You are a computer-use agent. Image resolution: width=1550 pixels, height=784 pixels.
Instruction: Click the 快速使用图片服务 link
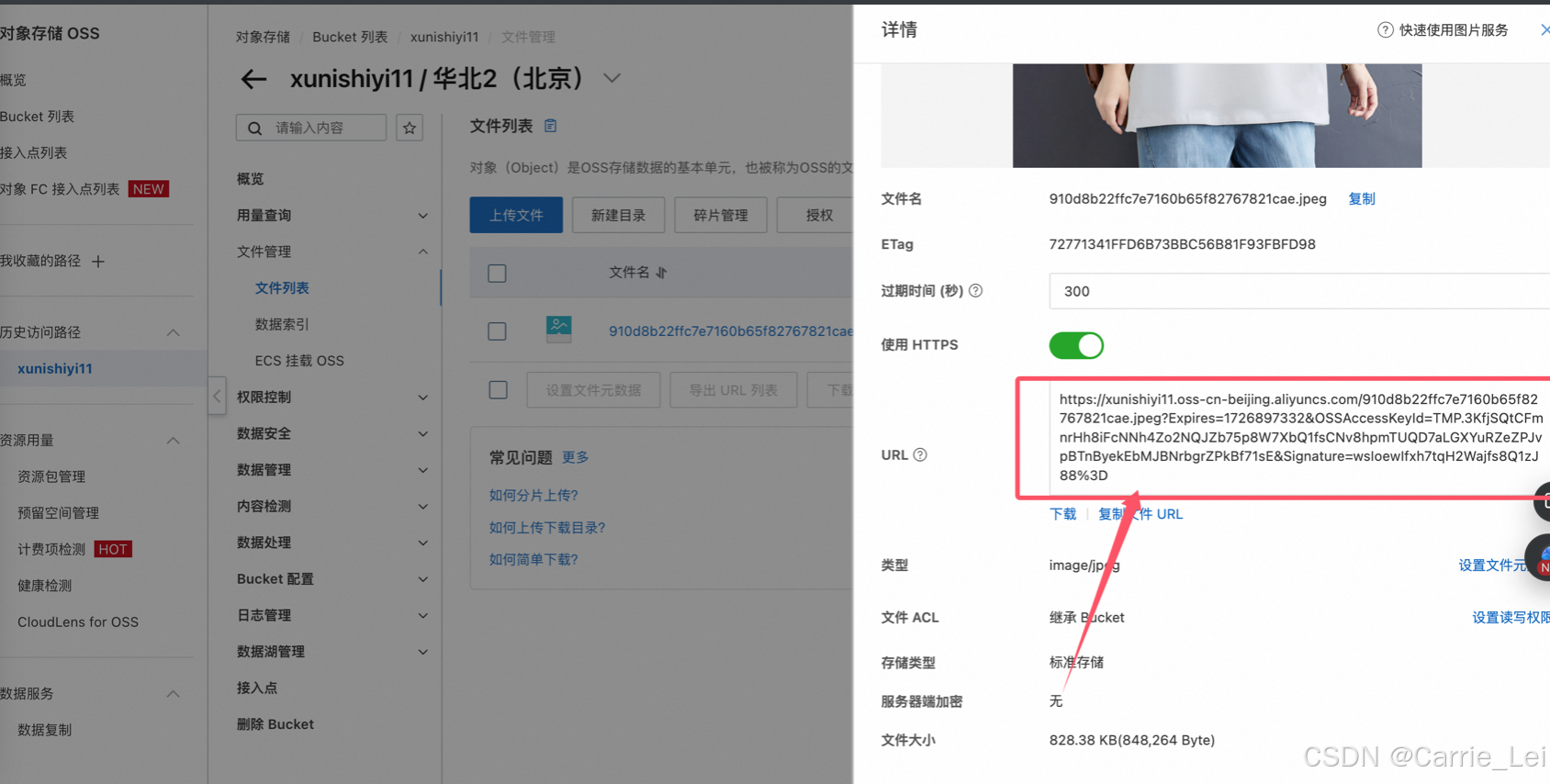click(1454, 30)
